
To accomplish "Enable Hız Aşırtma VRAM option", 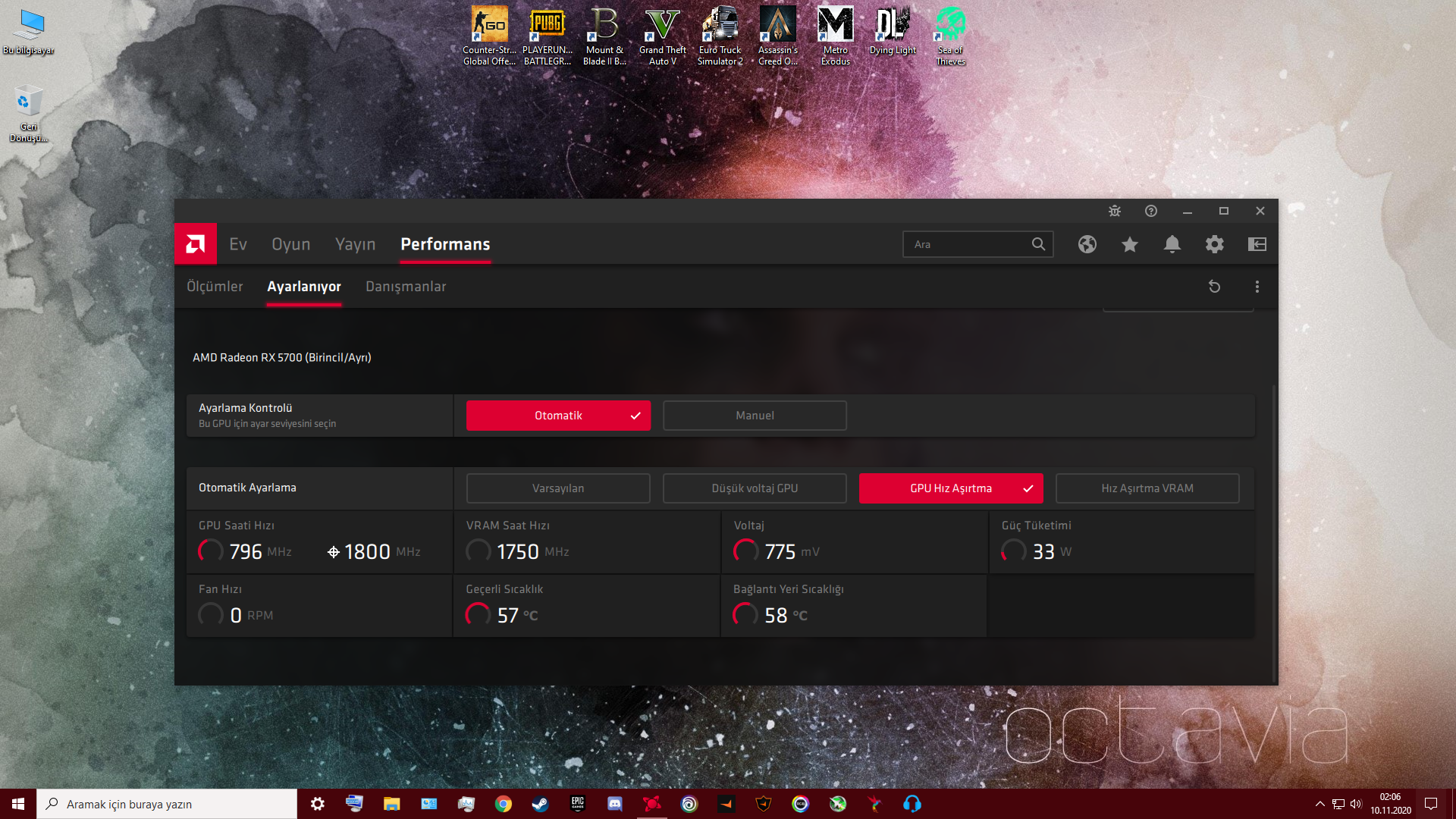I will click(x=1147, y=488).
